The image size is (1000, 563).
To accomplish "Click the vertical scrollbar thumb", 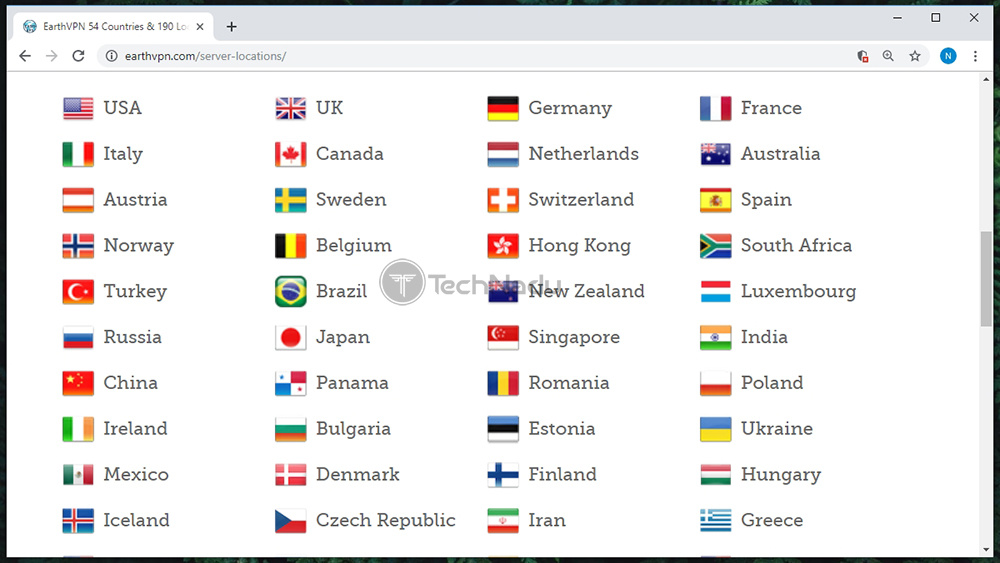I will 986,279.
